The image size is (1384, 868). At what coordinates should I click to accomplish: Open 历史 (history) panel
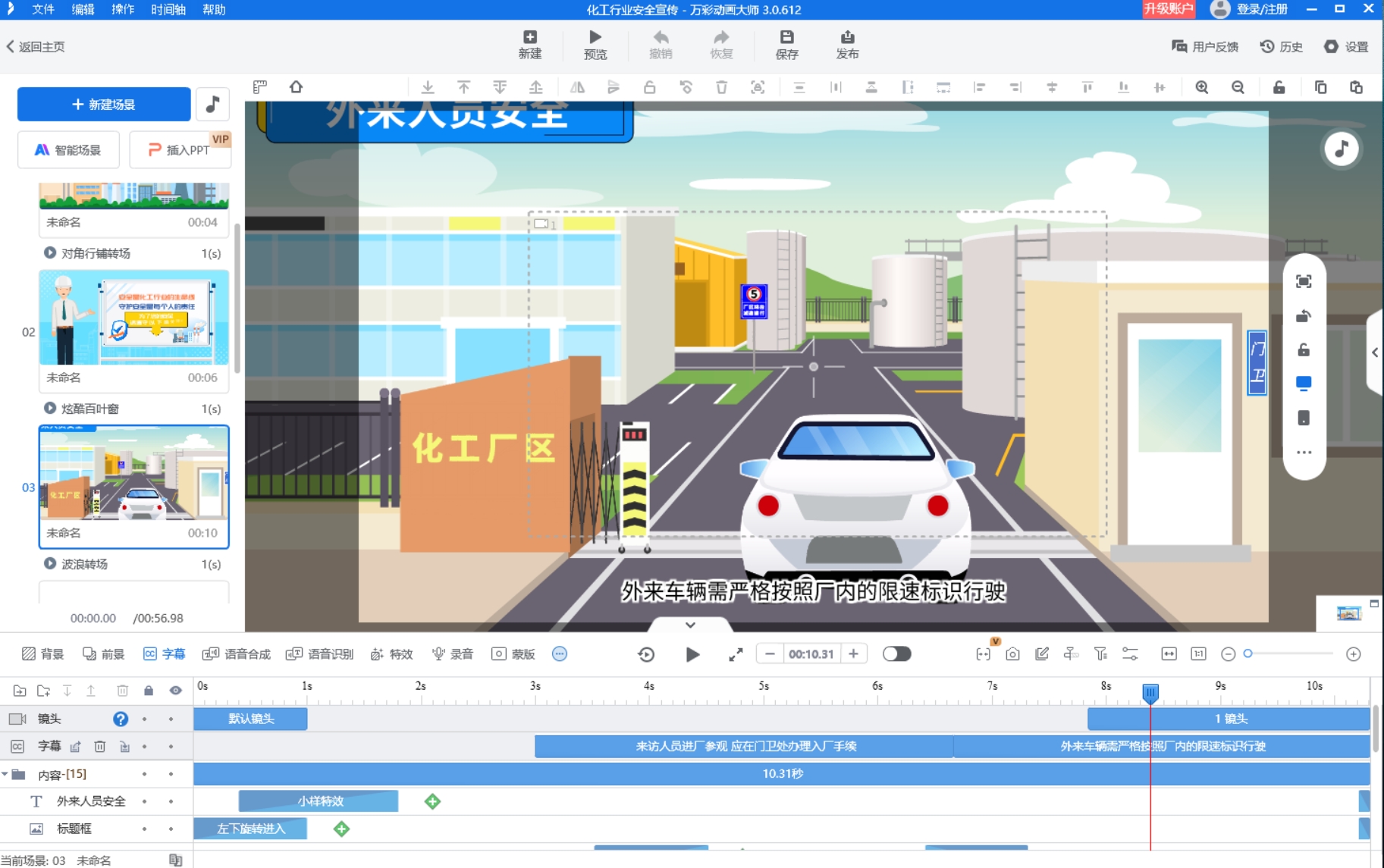click(x=1282, y=47)
